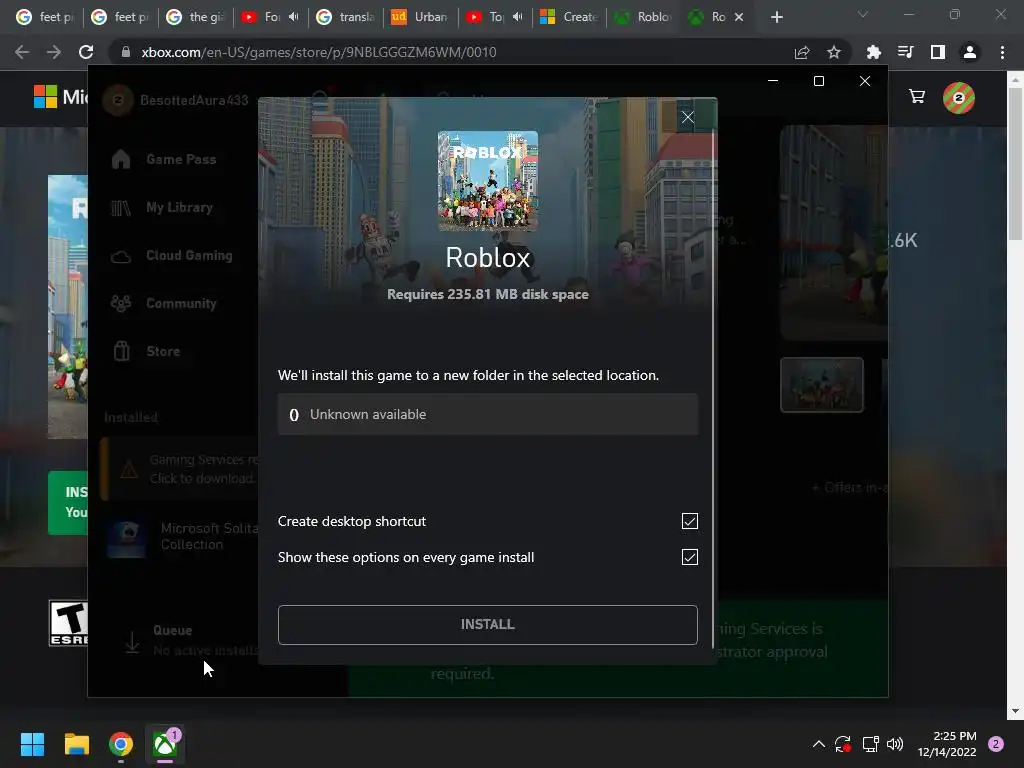
Task: Open My Library in Xbox app sidebar
Action: [x=180, y=208]
